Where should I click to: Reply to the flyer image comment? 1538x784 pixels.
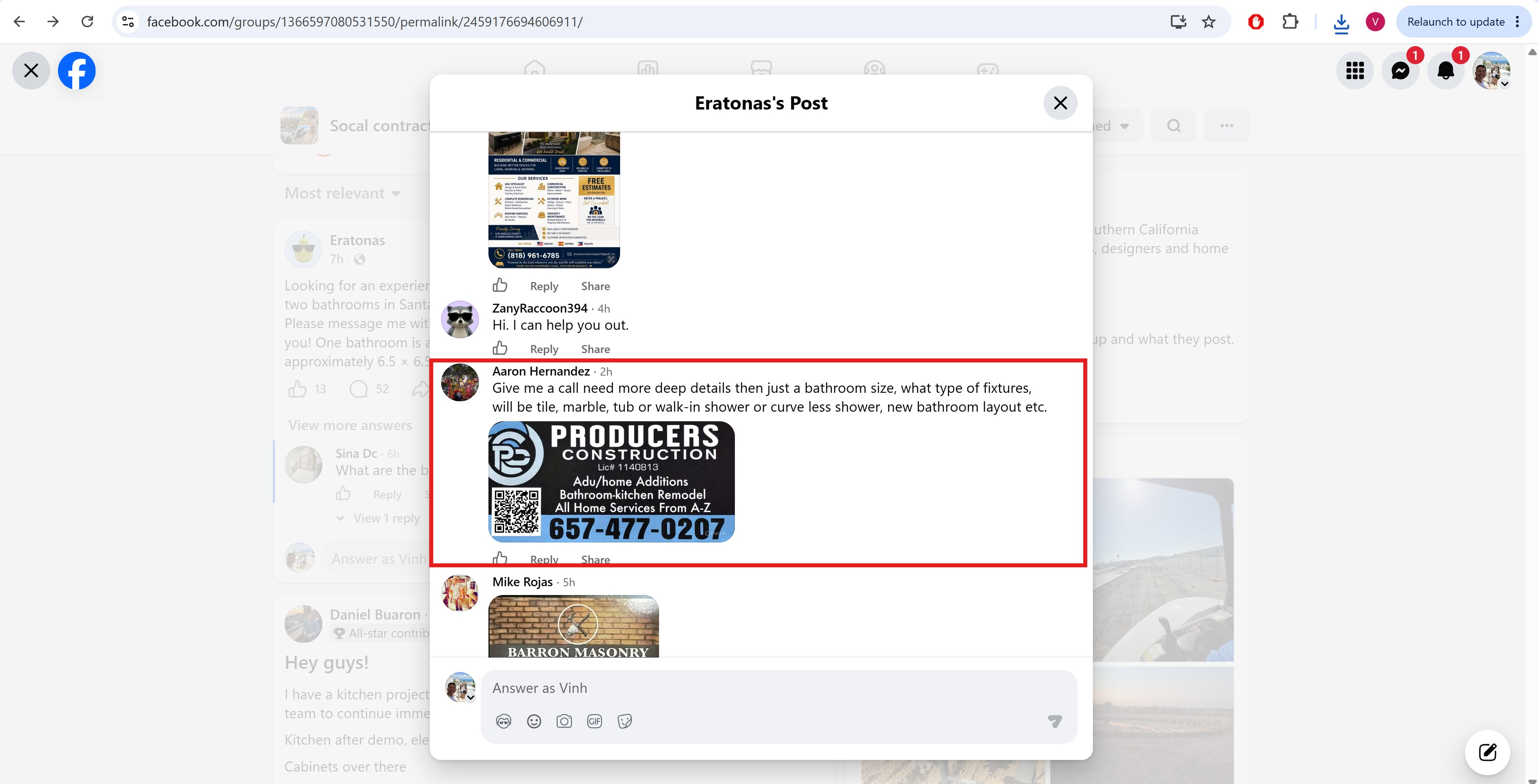pos(544,286)
